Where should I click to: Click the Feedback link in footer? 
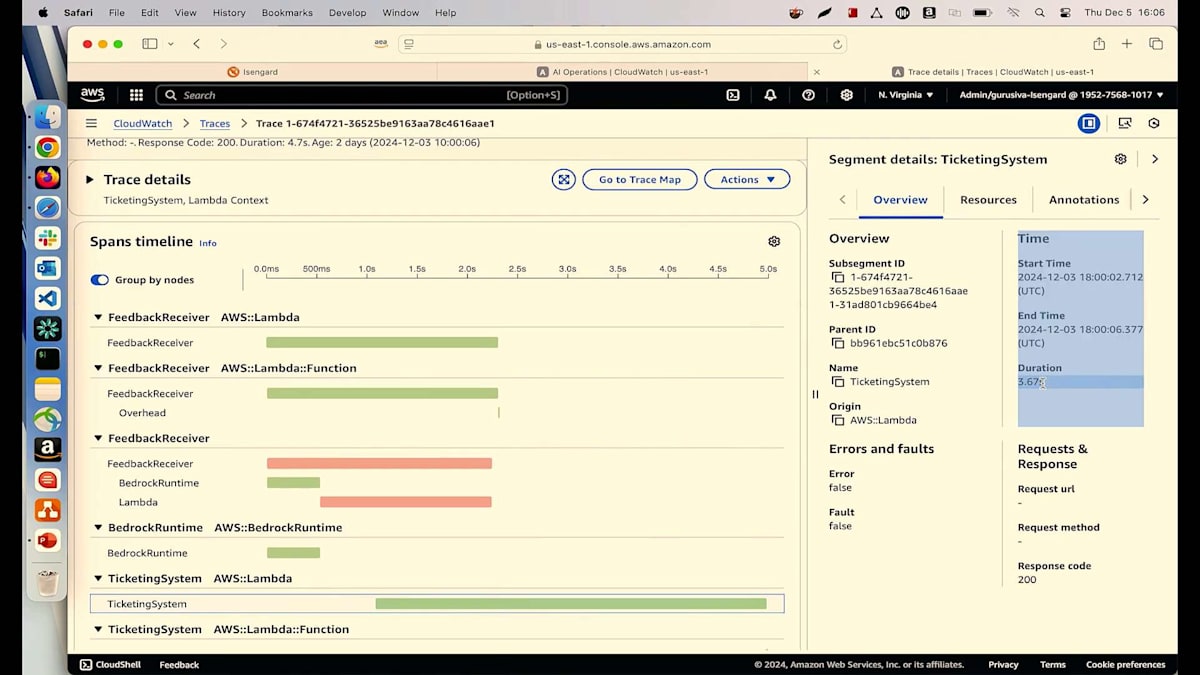coord(179,664)
